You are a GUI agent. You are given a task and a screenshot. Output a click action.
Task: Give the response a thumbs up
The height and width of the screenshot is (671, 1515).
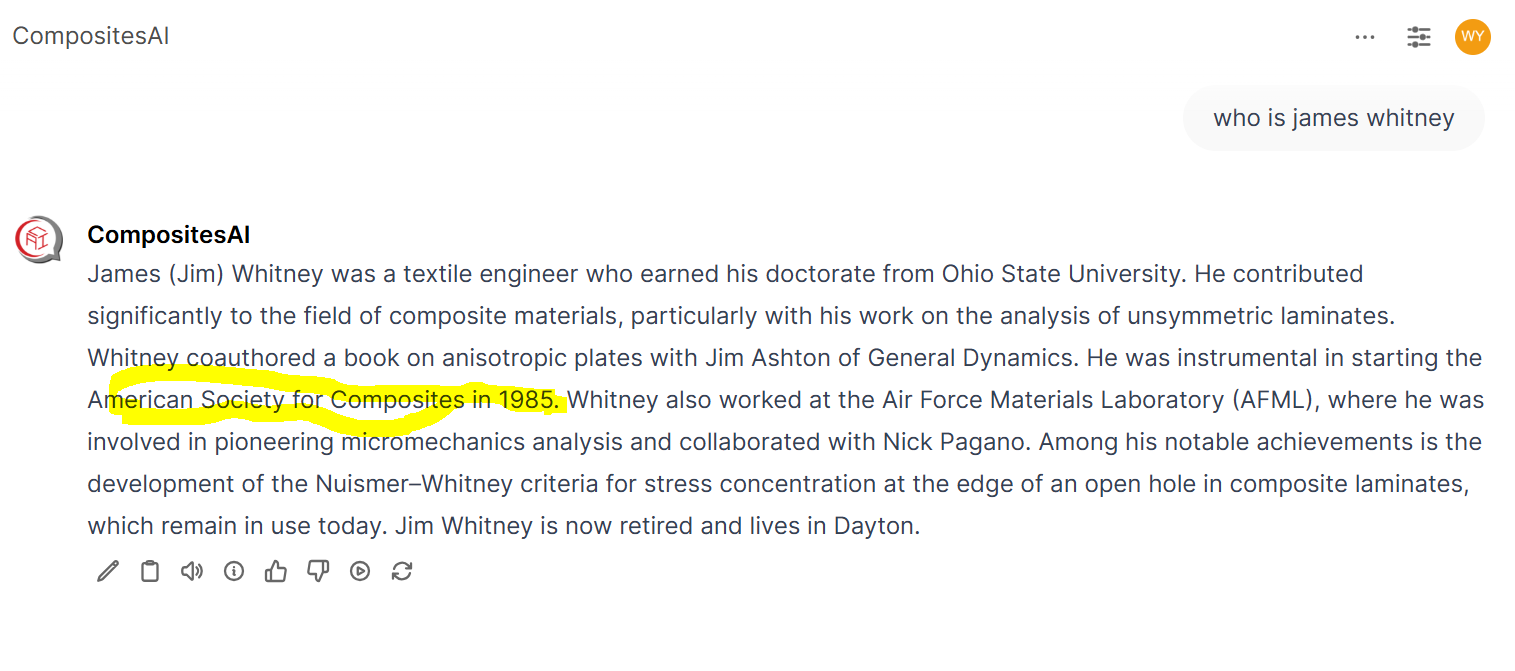tap(276, 571)
